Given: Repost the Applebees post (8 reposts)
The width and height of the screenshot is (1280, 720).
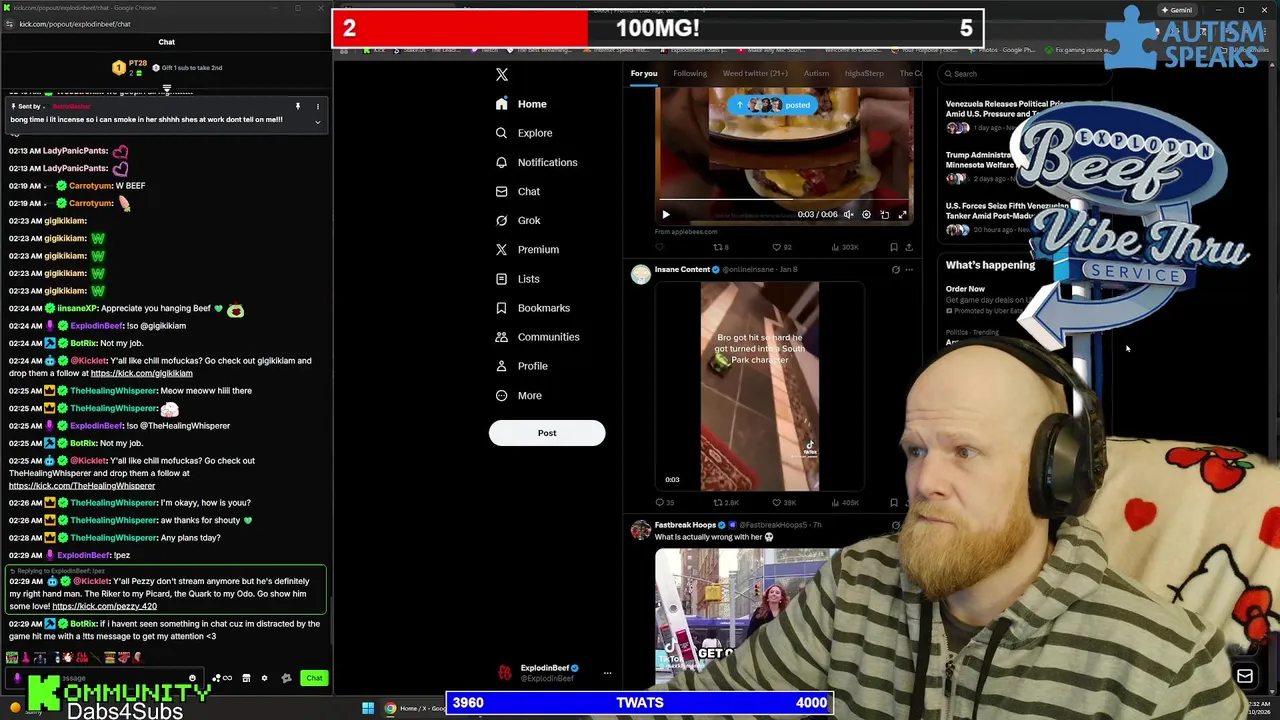Looking at the screenshot, I should (720, 247).
